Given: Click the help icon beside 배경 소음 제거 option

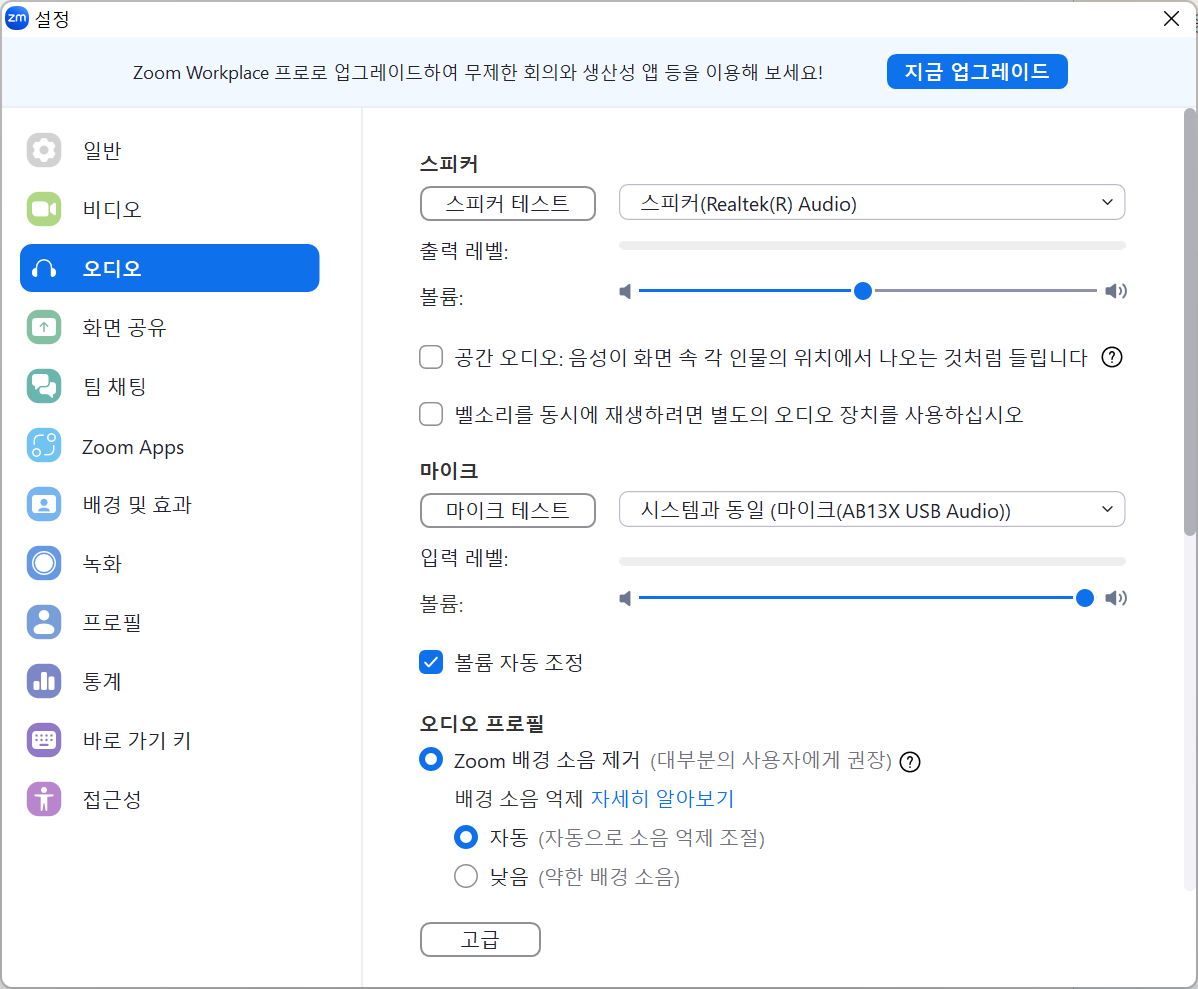Looking at the screenshot, I should coord(909,762).
